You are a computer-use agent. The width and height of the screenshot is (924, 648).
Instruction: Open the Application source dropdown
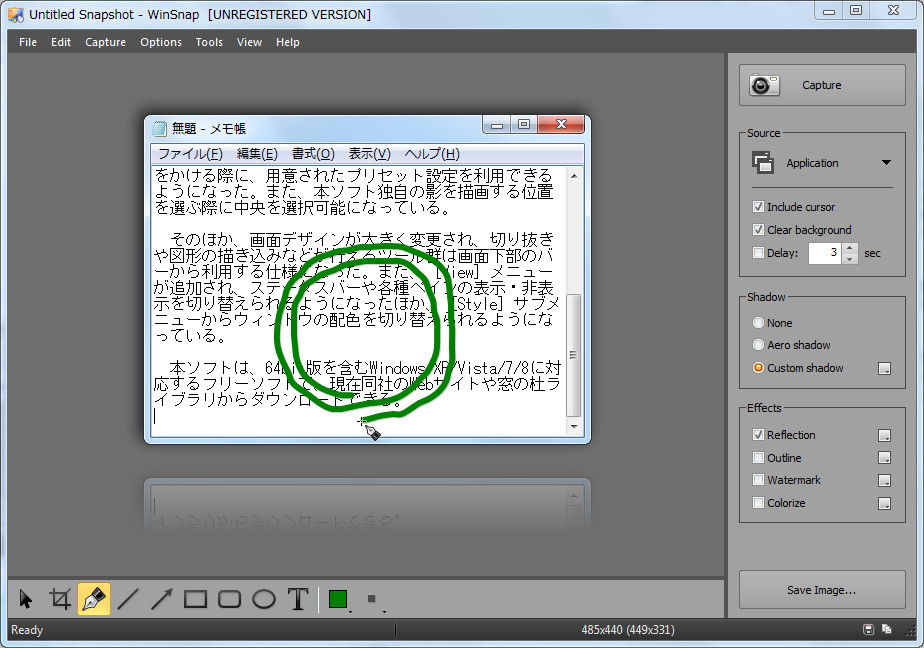pos(884,162)
